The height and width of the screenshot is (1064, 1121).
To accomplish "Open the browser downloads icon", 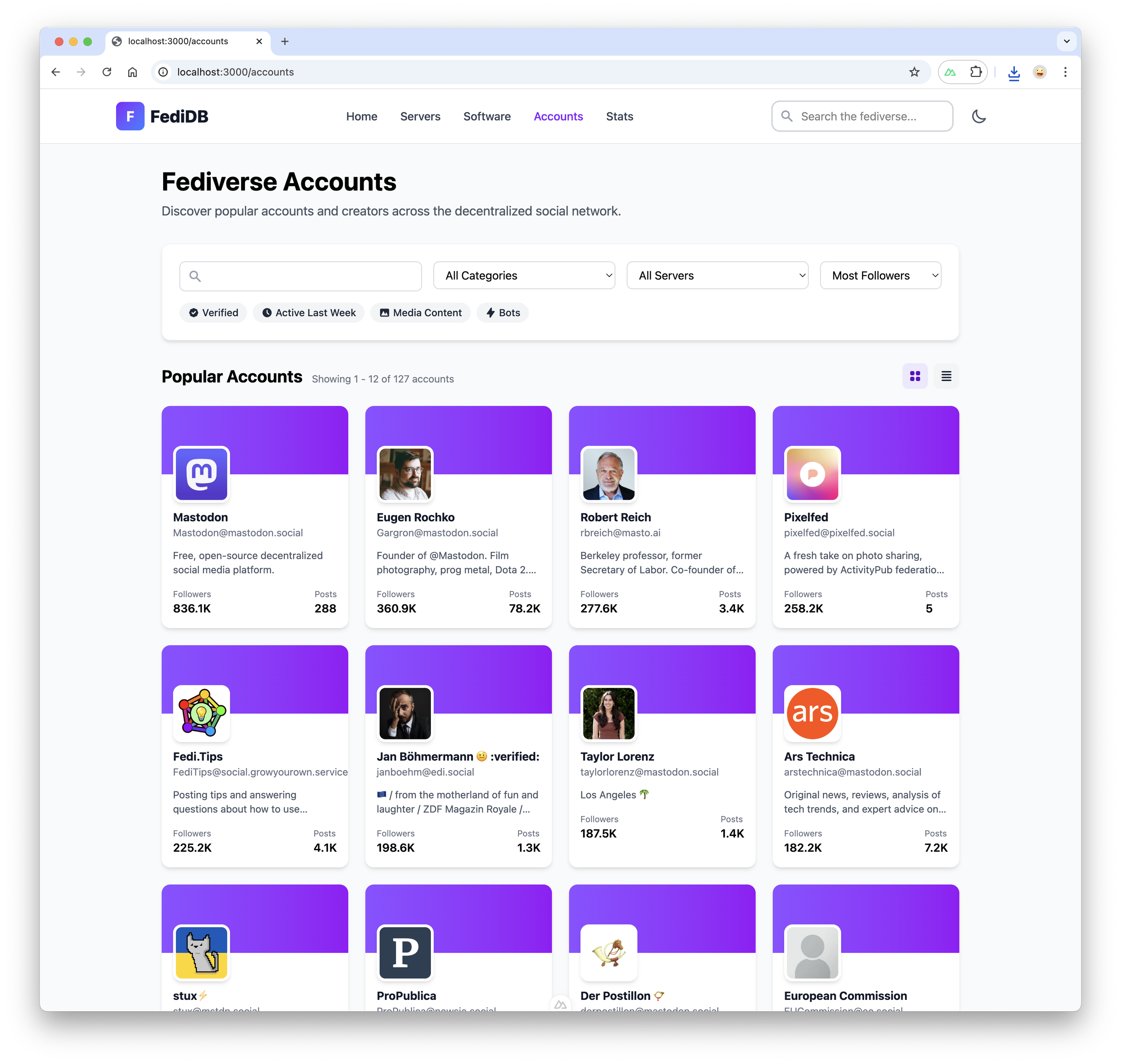I will click(x=1014, y=72).
